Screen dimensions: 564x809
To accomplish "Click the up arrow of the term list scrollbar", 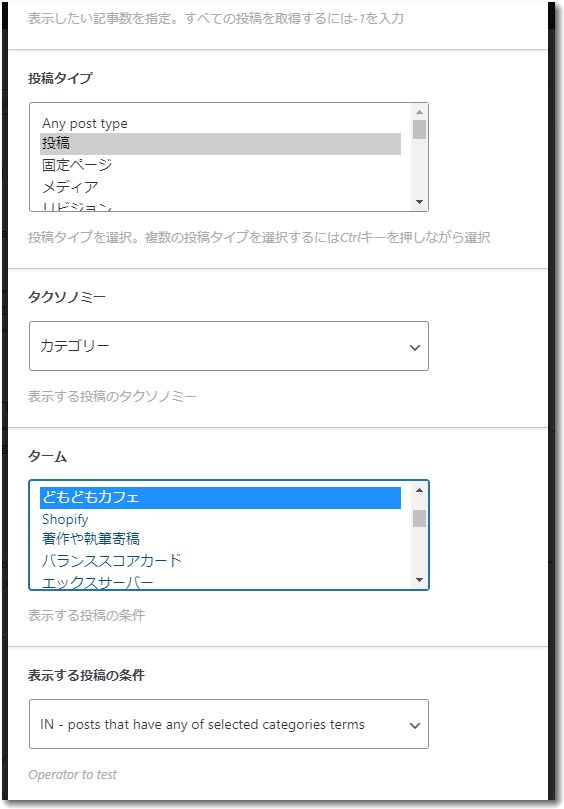I will click(x=419, y=490).
